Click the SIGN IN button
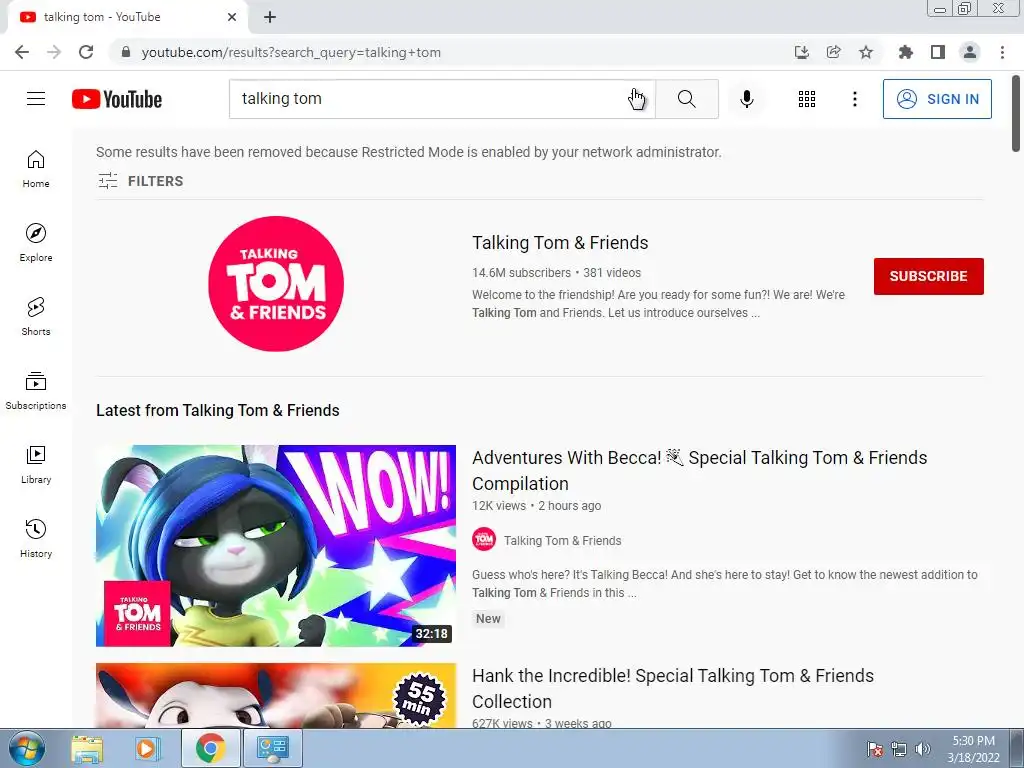 click(937, 99)
